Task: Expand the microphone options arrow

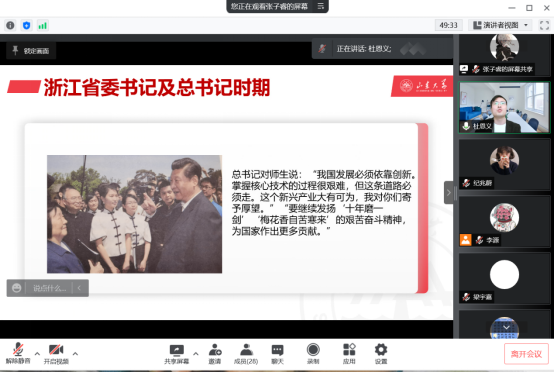Action: (37, 353)
